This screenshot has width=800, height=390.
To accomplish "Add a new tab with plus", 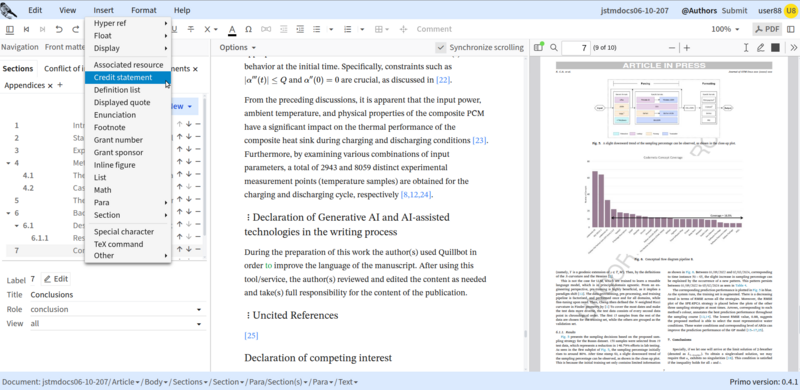I will [x=60, y=85].
